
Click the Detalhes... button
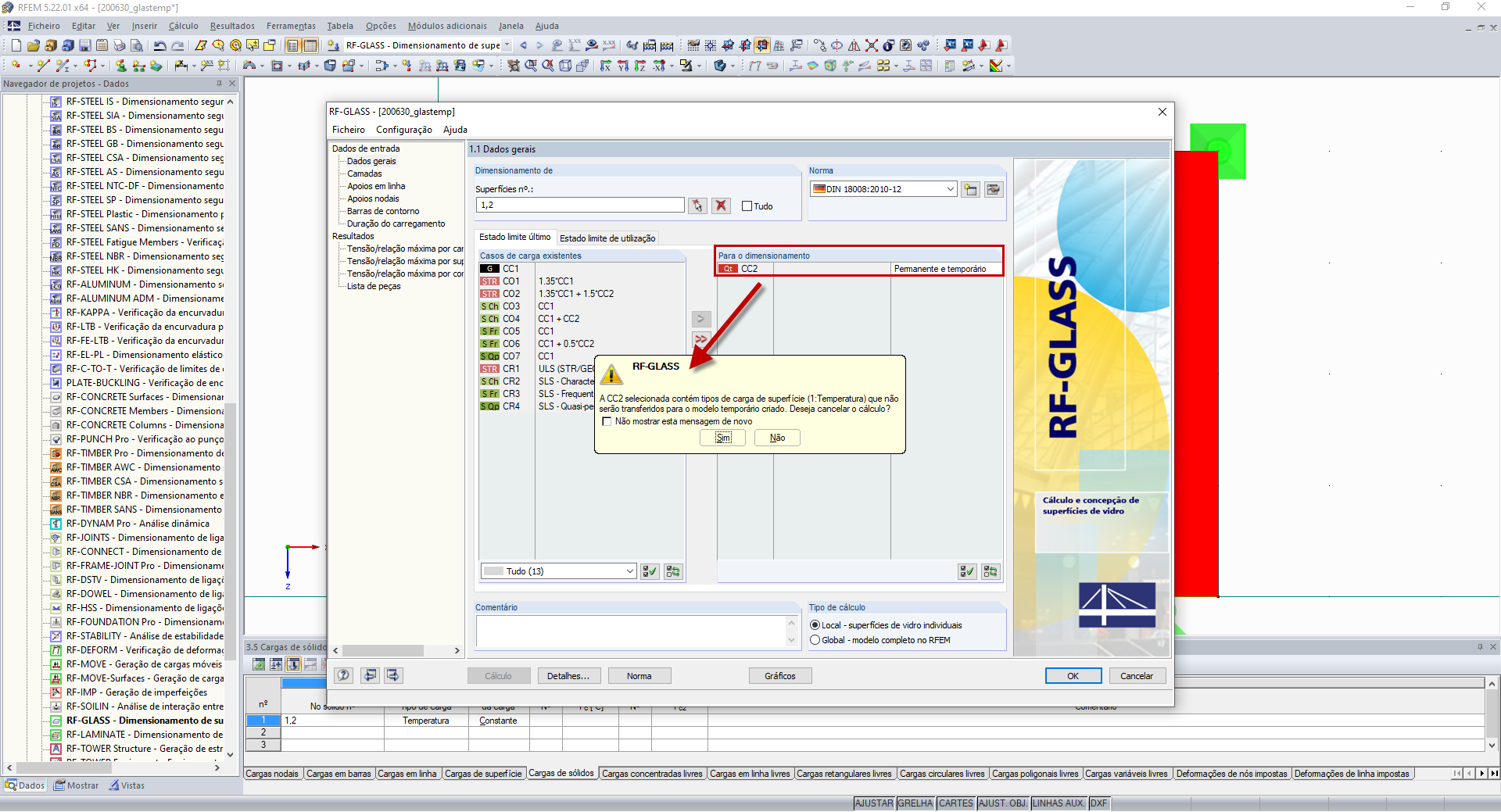568,676
